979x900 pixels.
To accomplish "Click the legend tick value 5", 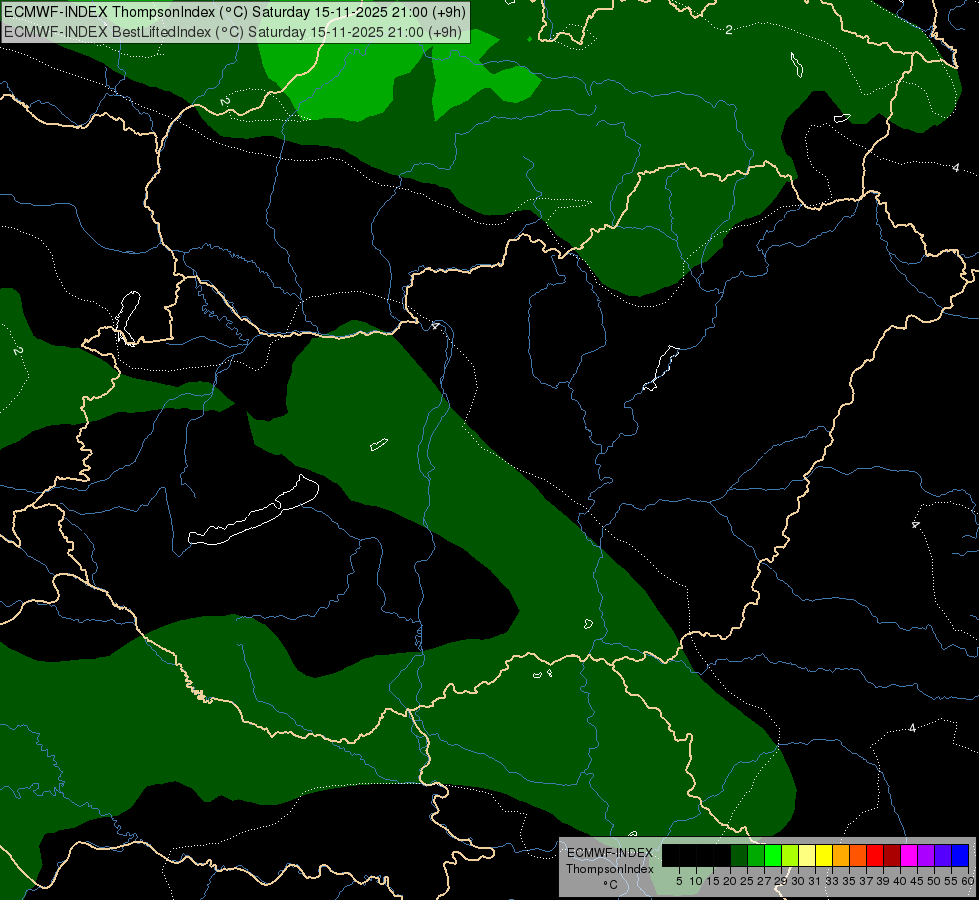I will click(679, 881).
